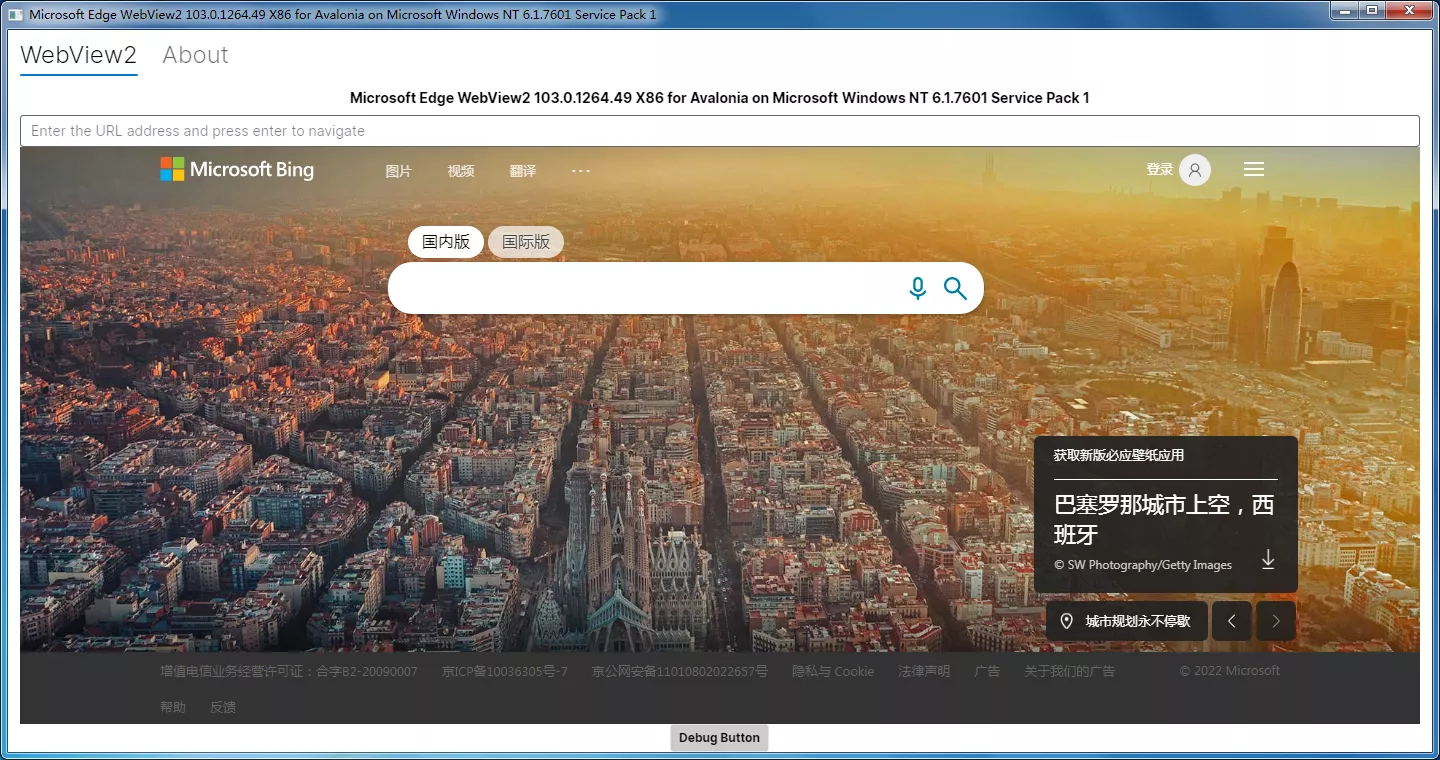Click inside the Bing search box
Screen dimensions: 1440x760
(x=645, y=288)
